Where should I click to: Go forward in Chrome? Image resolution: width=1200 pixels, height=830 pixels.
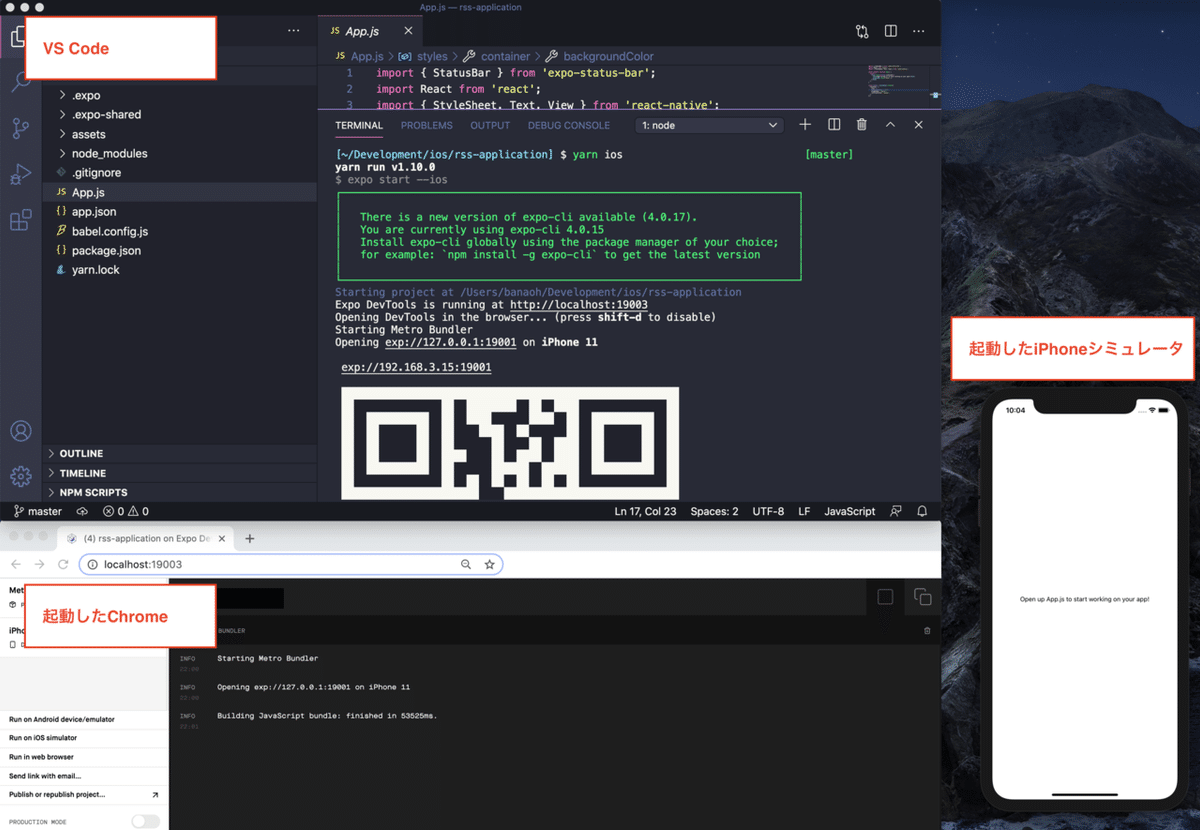point(40,564)
